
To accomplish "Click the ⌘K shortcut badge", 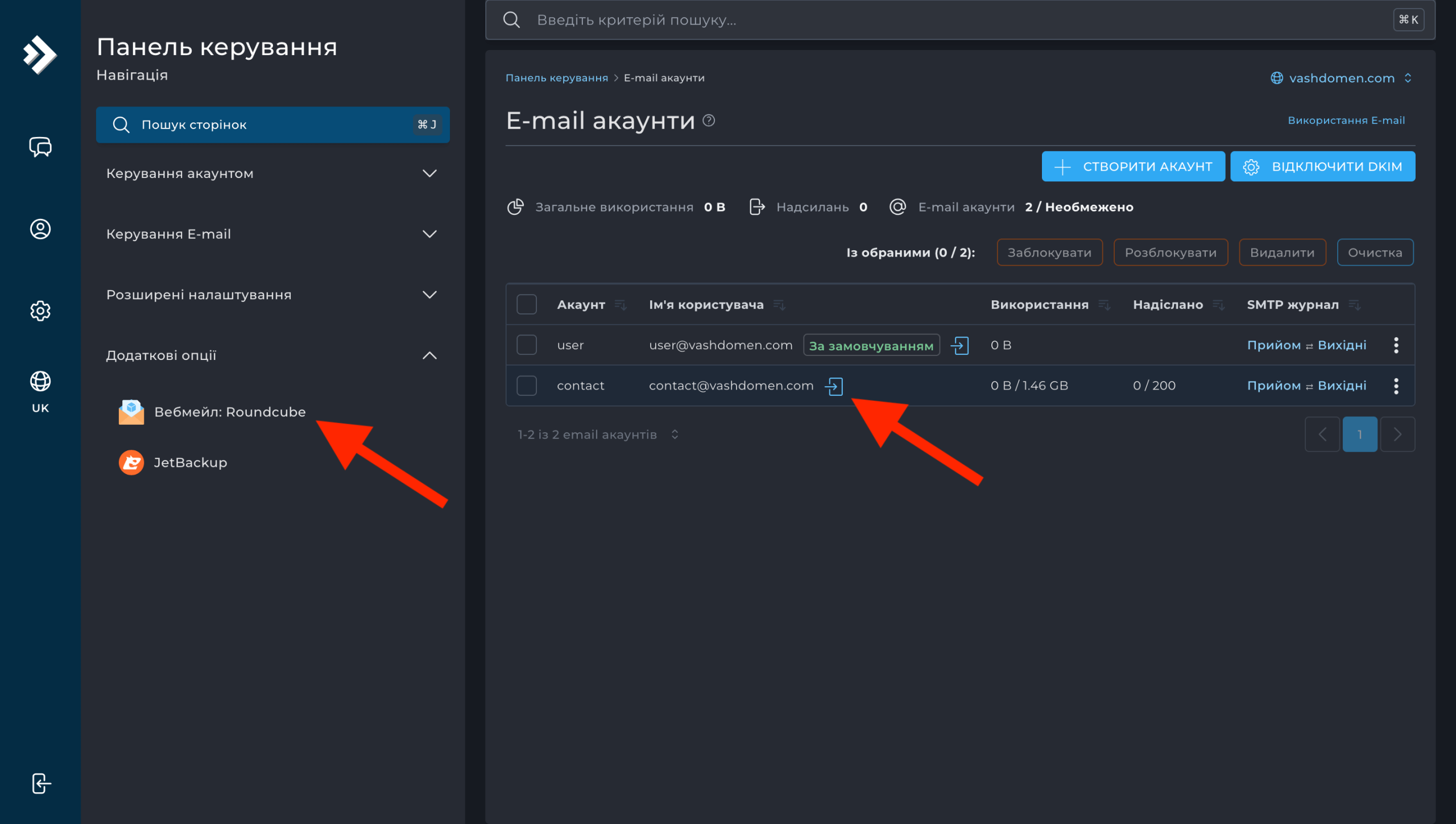I will [1409, 20].
